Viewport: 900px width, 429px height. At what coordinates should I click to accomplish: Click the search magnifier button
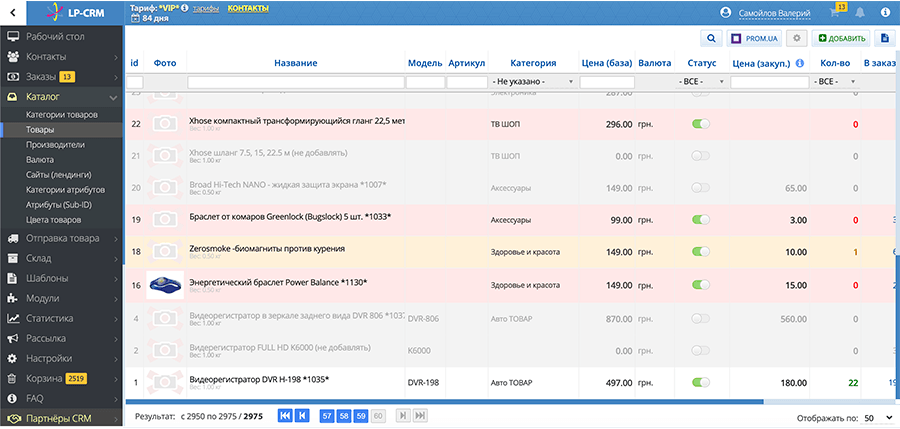point(711,38)
